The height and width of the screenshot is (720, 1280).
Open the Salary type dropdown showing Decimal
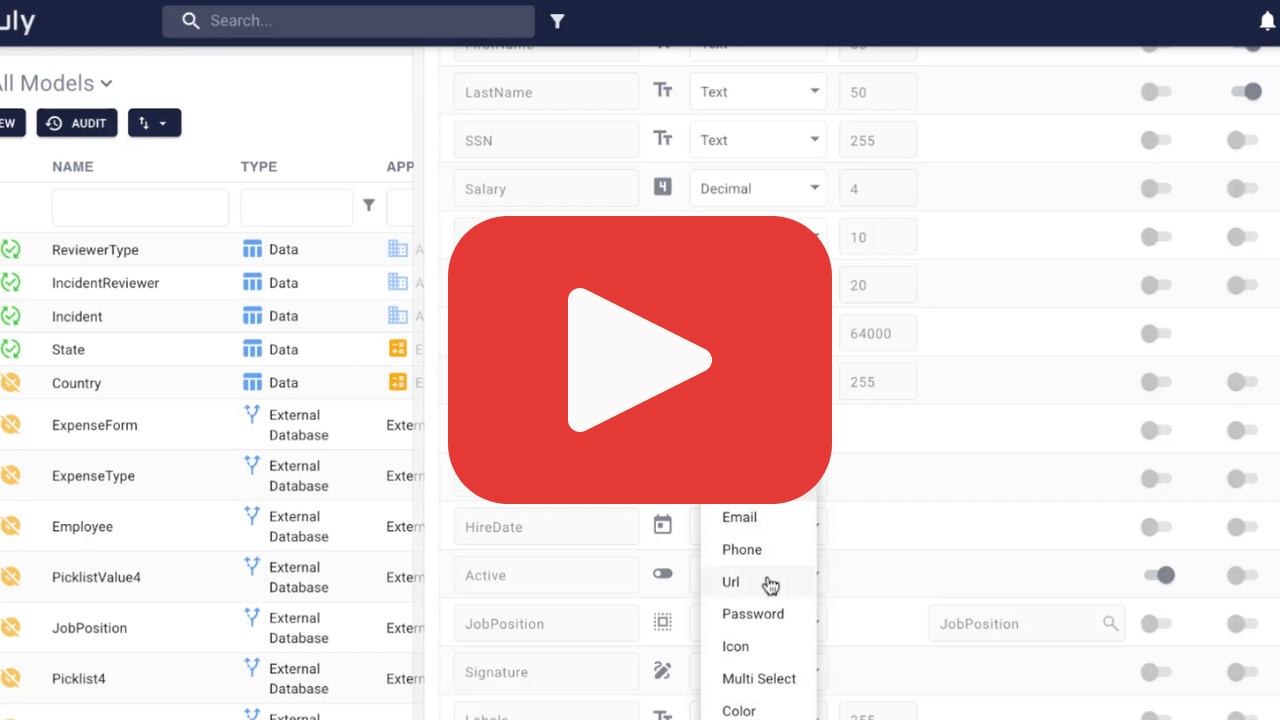(x=758, y=188)
